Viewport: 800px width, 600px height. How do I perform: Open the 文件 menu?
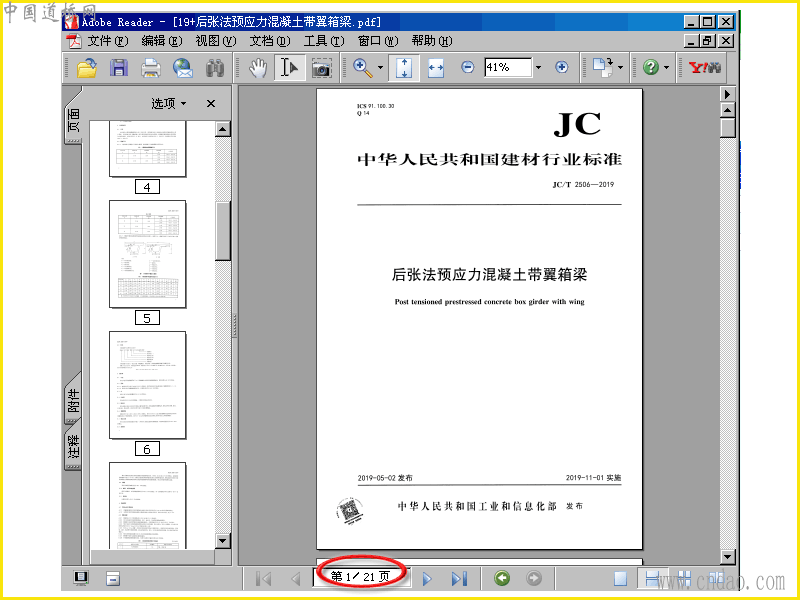click(x=108, y=41)
